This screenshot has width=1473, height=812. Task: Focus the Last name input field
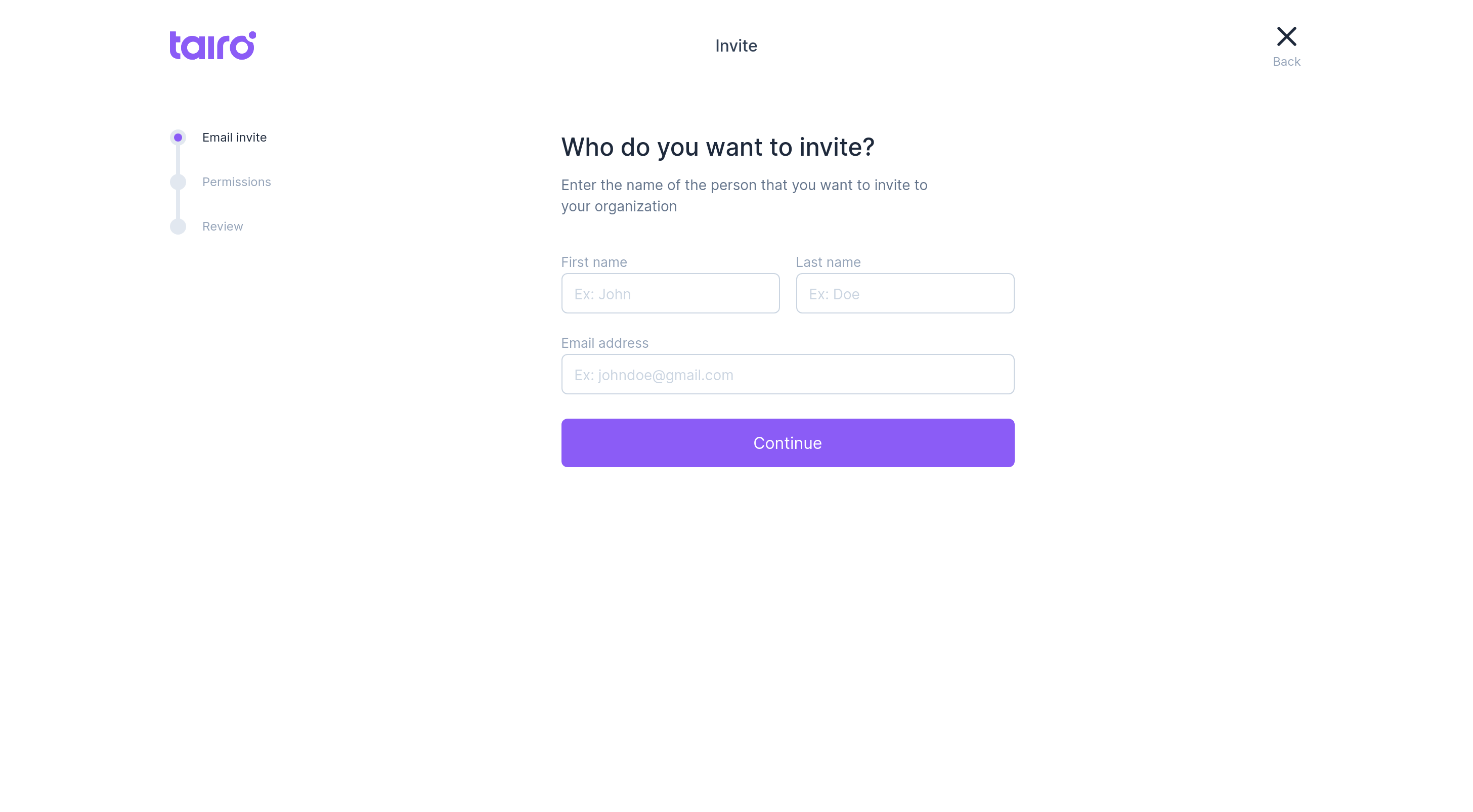pyautogui.click(x=904, y=293)
